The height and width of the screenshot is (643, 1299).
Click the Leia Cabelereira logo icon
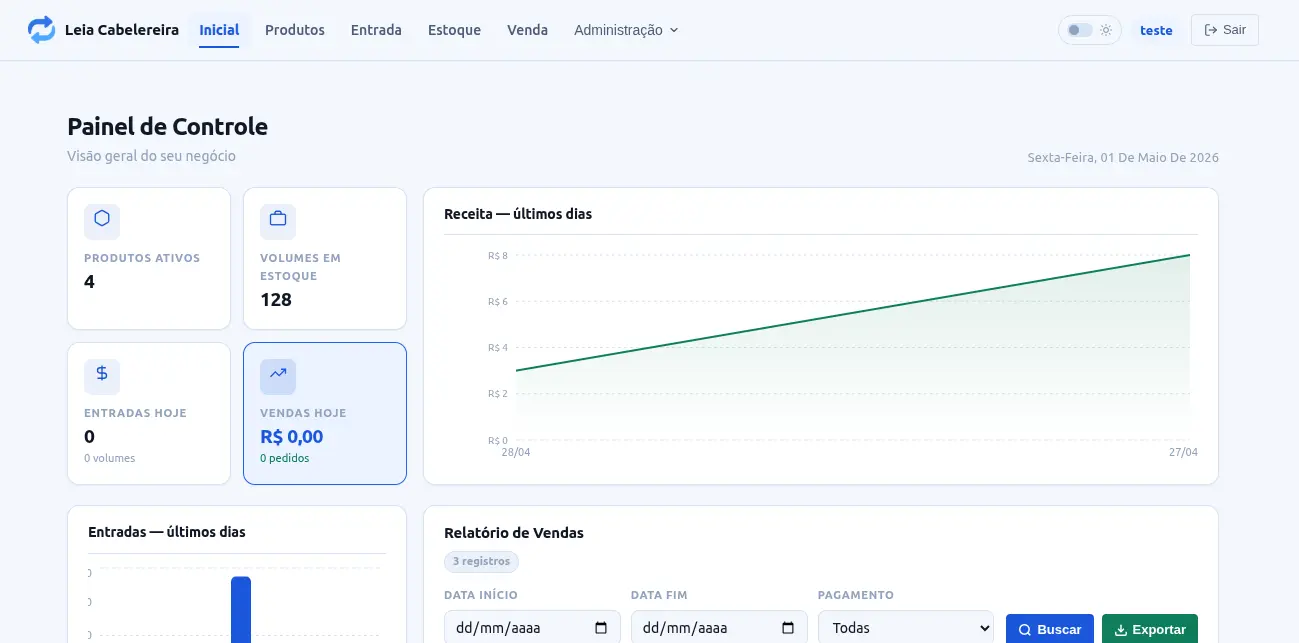(x=42, y=30)
